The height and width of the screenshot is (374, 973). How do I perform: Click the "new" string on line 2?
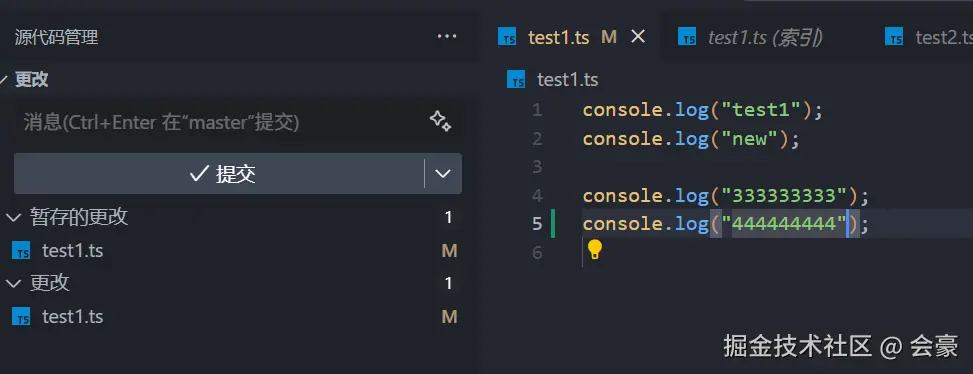tap(751, 138)
